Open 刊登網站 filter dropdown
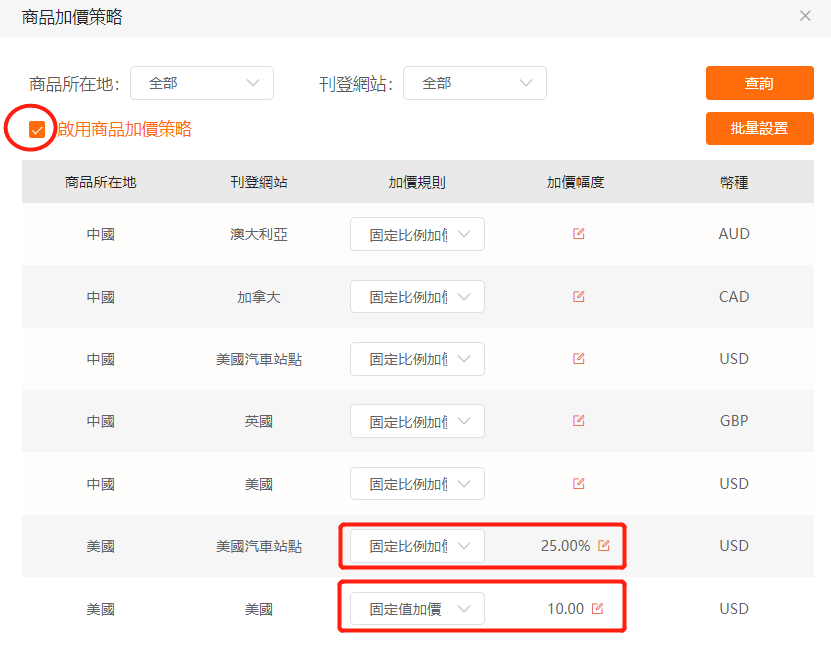Screen dimensions: 831x658 (475, 84)
